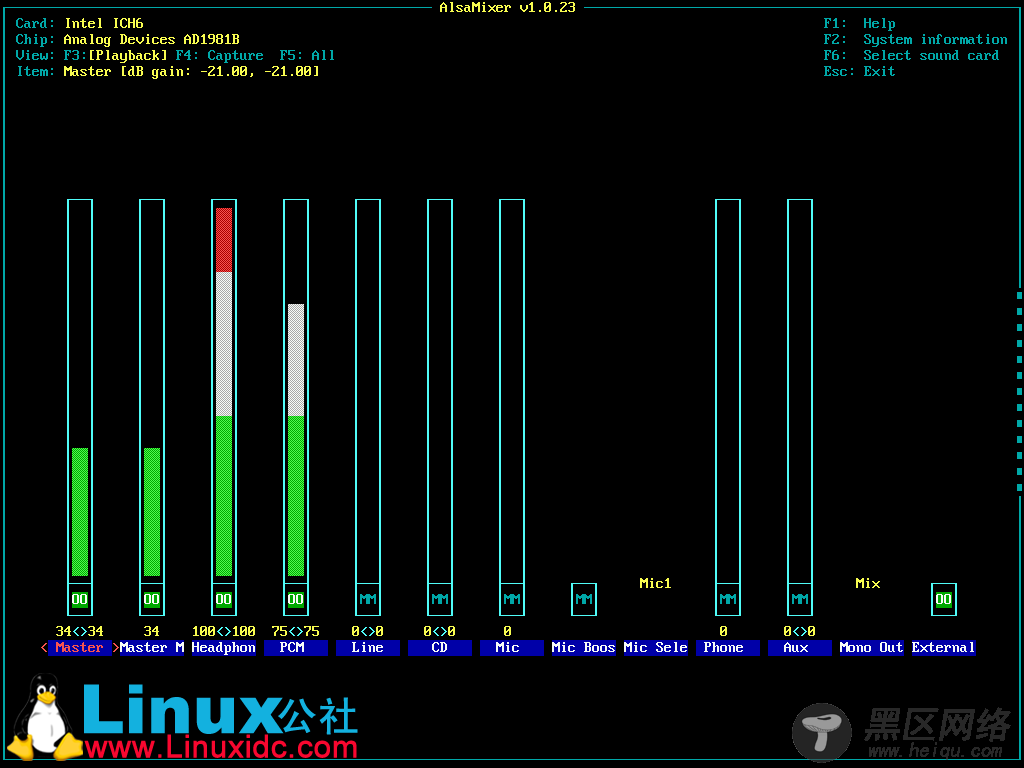Click the 75<>75 PCM level value
This screenshot has width=1024, height=768.
[296, 632]
